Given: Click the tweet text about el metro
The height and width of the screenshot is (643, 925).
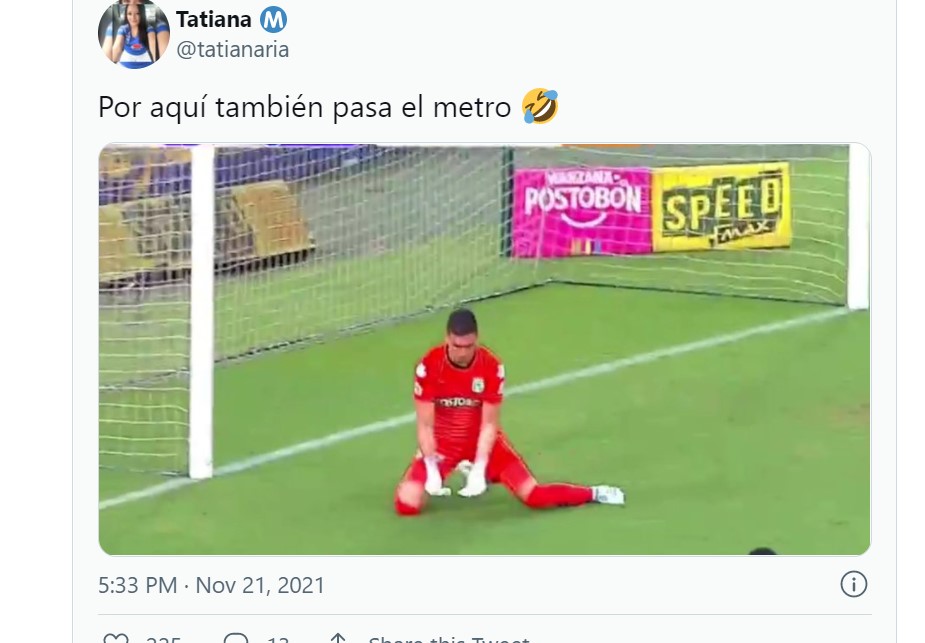Looking at the screenshot, I should coord(304,107).
